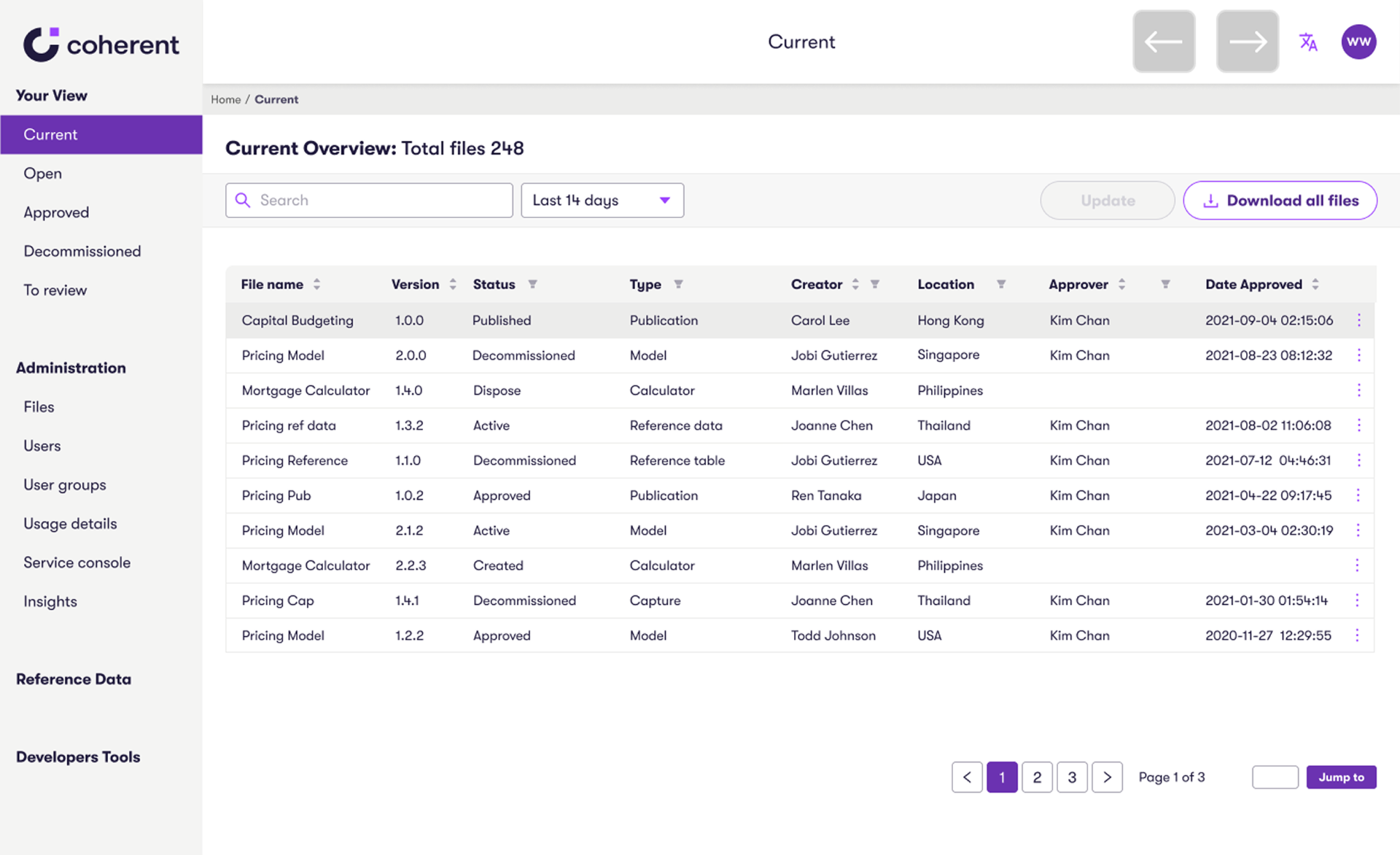Open the Approver column filter icon
This screenshot has height=855, width=1400.
pos(1165,285)
